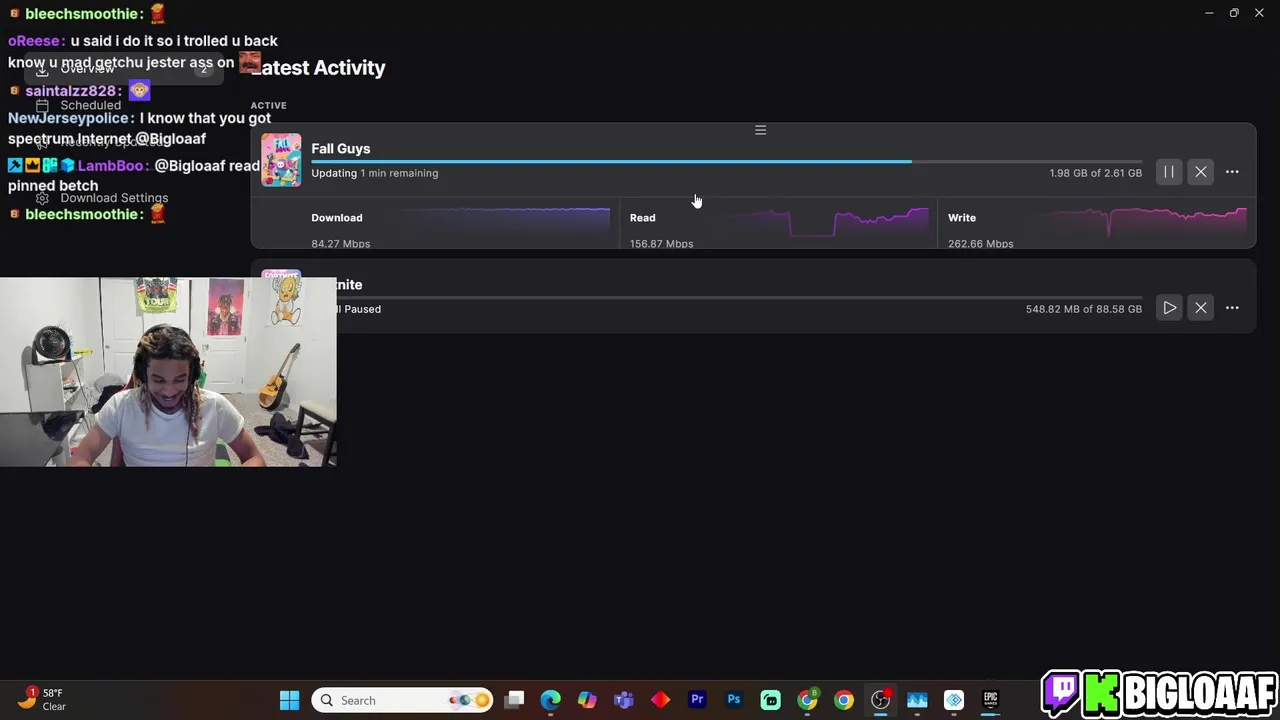Open the plain Google Chrome taskbar icon
The width and height of the screenshot is (1280, 720).
(x=844, y=700)
